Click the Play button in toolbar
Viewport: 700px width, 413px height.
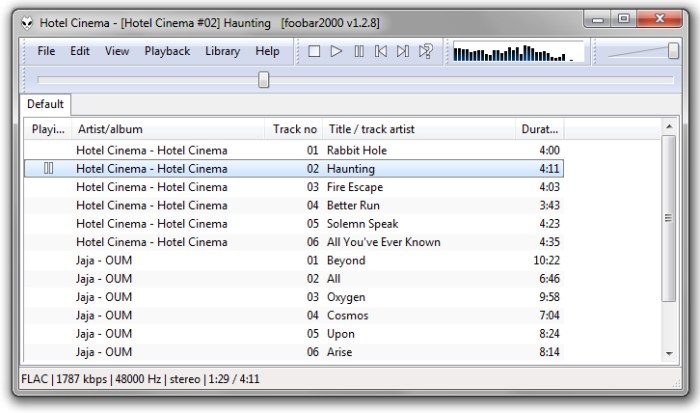pos(336,51)
